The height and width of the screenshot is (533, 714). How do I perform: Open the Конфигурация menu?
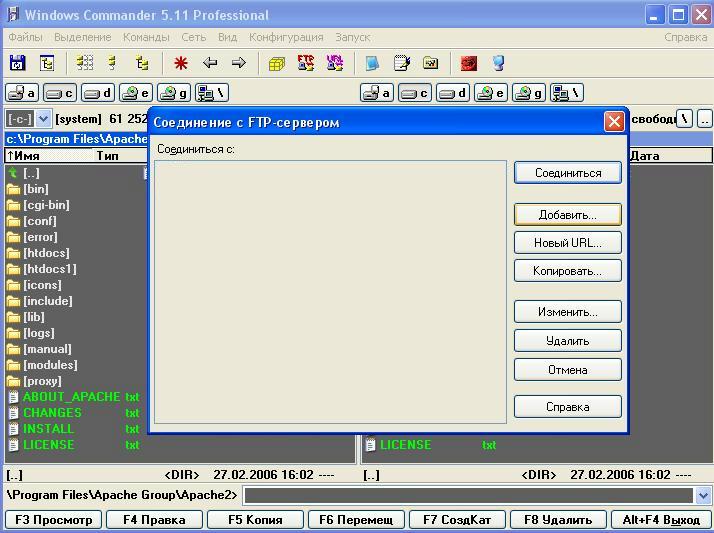tap(286, 37)
